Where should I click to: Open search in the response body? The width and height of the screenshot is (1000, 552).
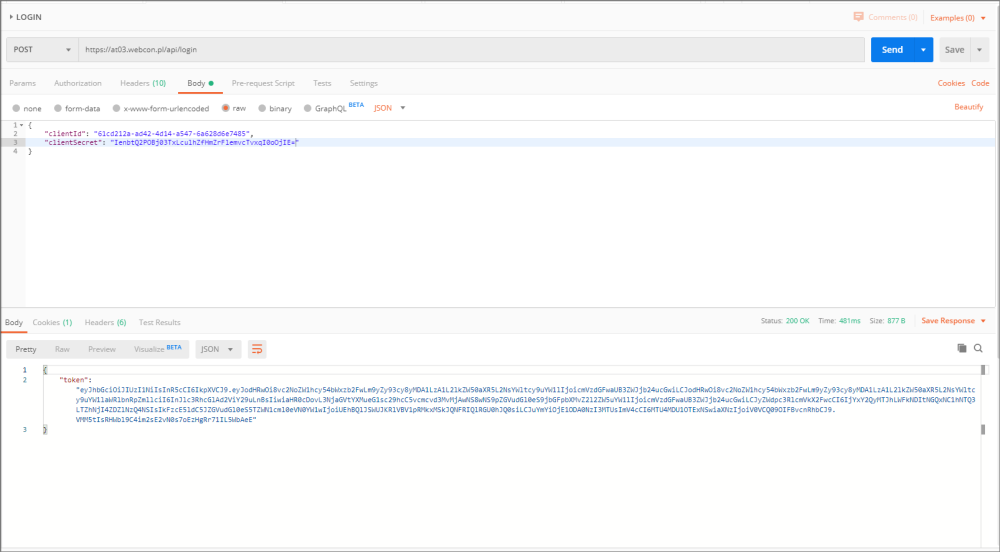[979, 348]
